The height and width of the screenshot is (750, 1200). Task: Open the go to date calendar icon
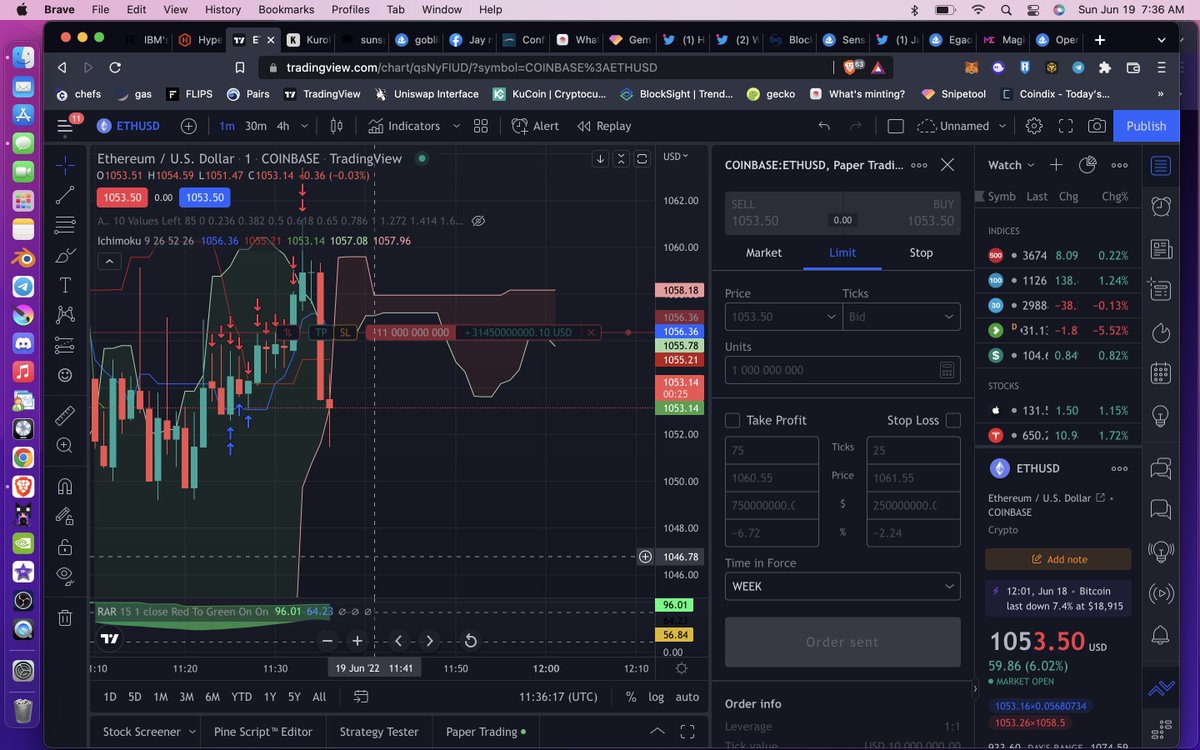(x=361, y=697)
